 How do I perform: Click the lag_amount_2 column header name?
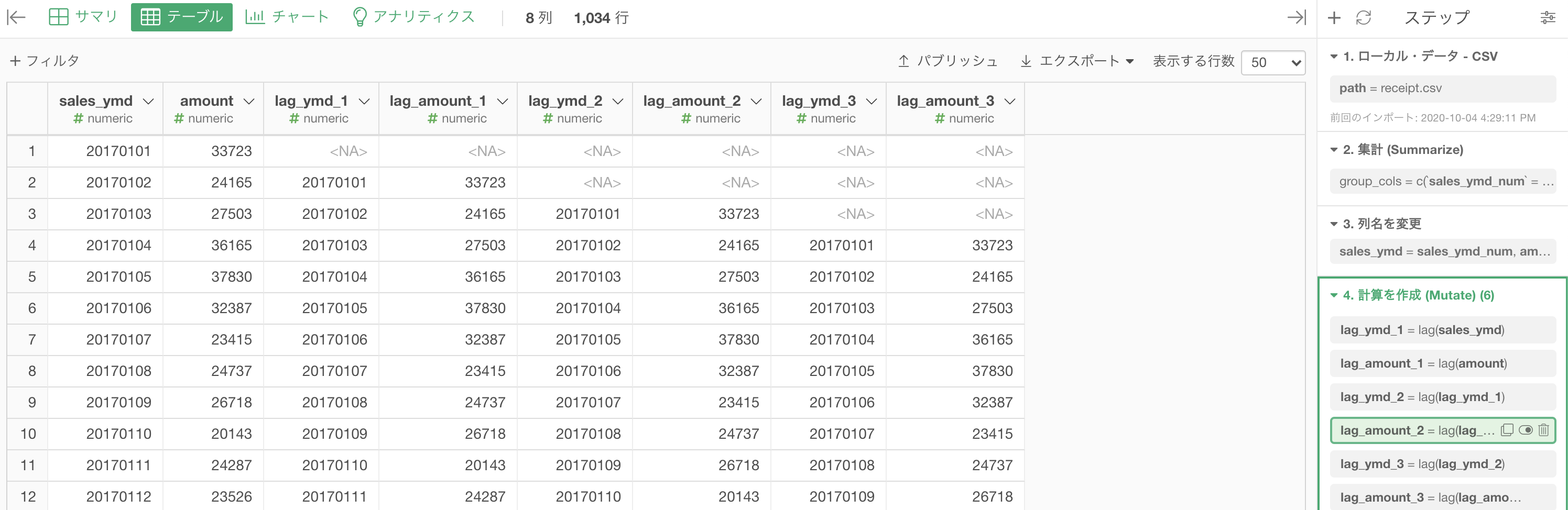691,101
